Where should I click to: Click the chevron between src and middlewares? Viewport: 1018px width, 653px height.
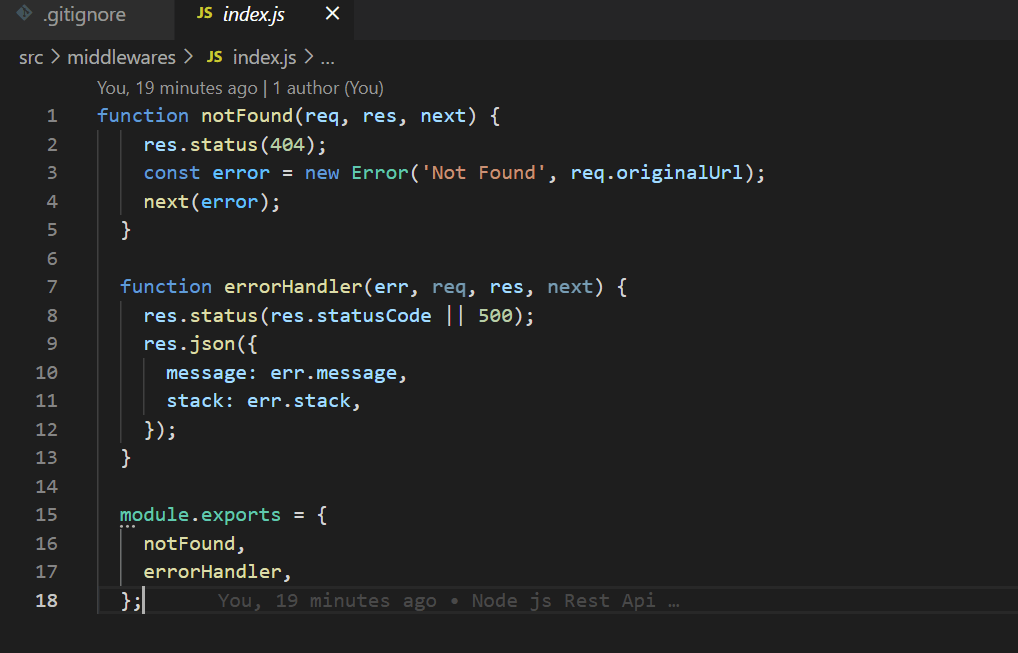[x=56, y=58]
